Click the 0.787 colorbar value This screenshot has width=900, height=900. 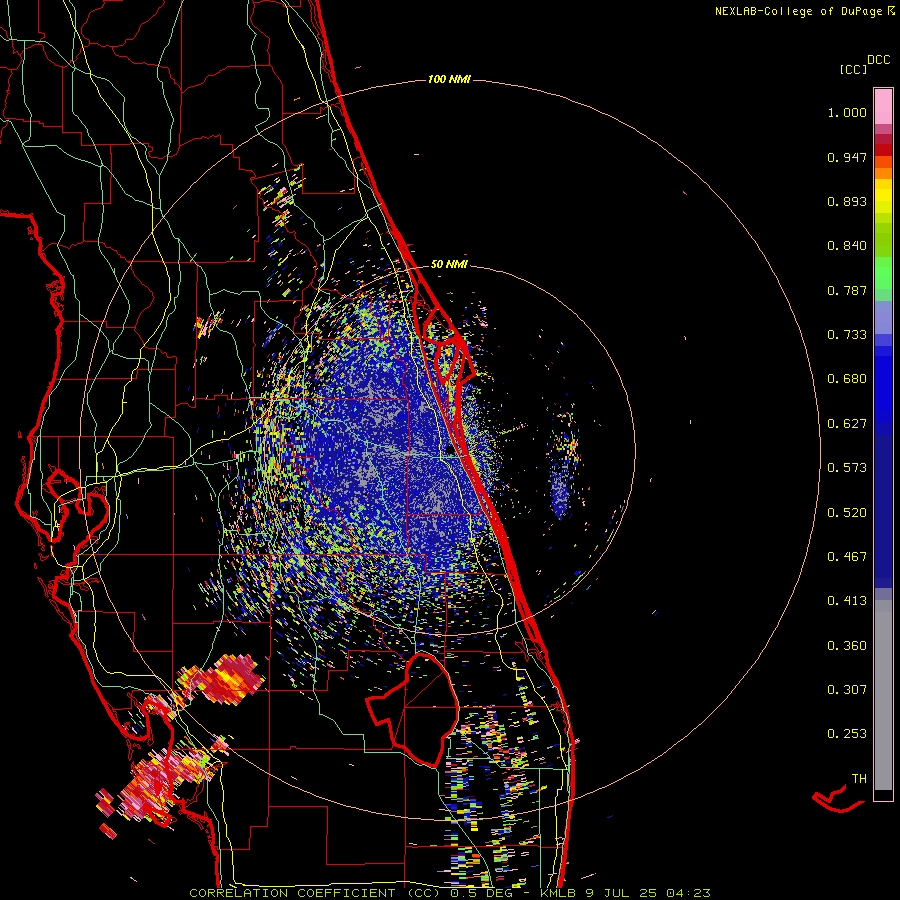847,290
